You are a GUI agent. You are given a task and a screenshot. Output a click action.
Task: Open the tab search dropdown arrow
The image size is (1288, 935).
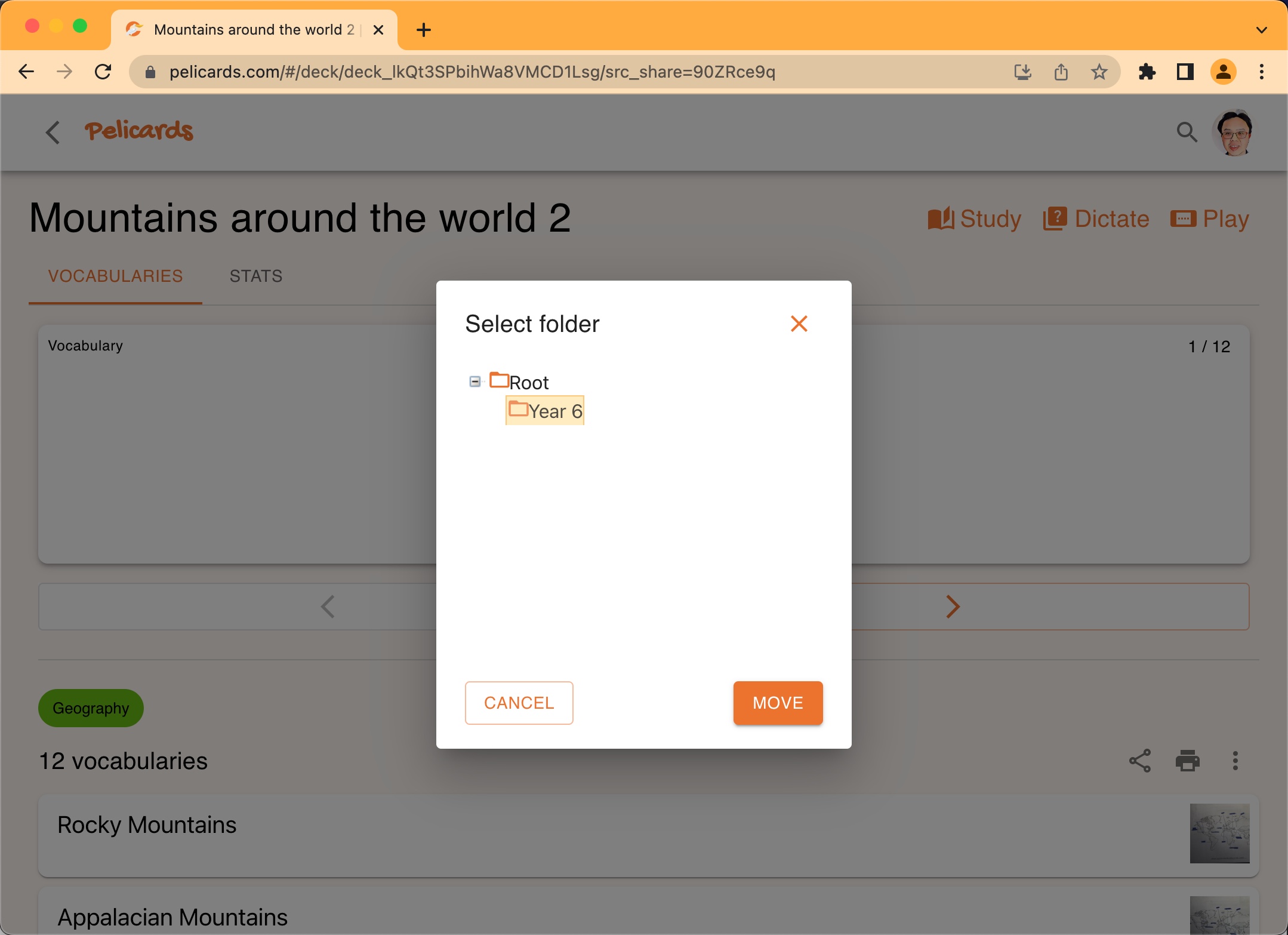1262,30
